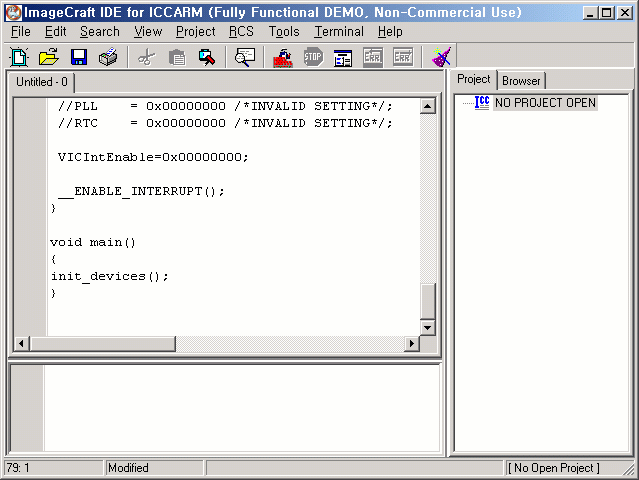Viewport: 639px width, 480px height.
Task: Click the Modified status bar field
Action: [x=154, y=468]
